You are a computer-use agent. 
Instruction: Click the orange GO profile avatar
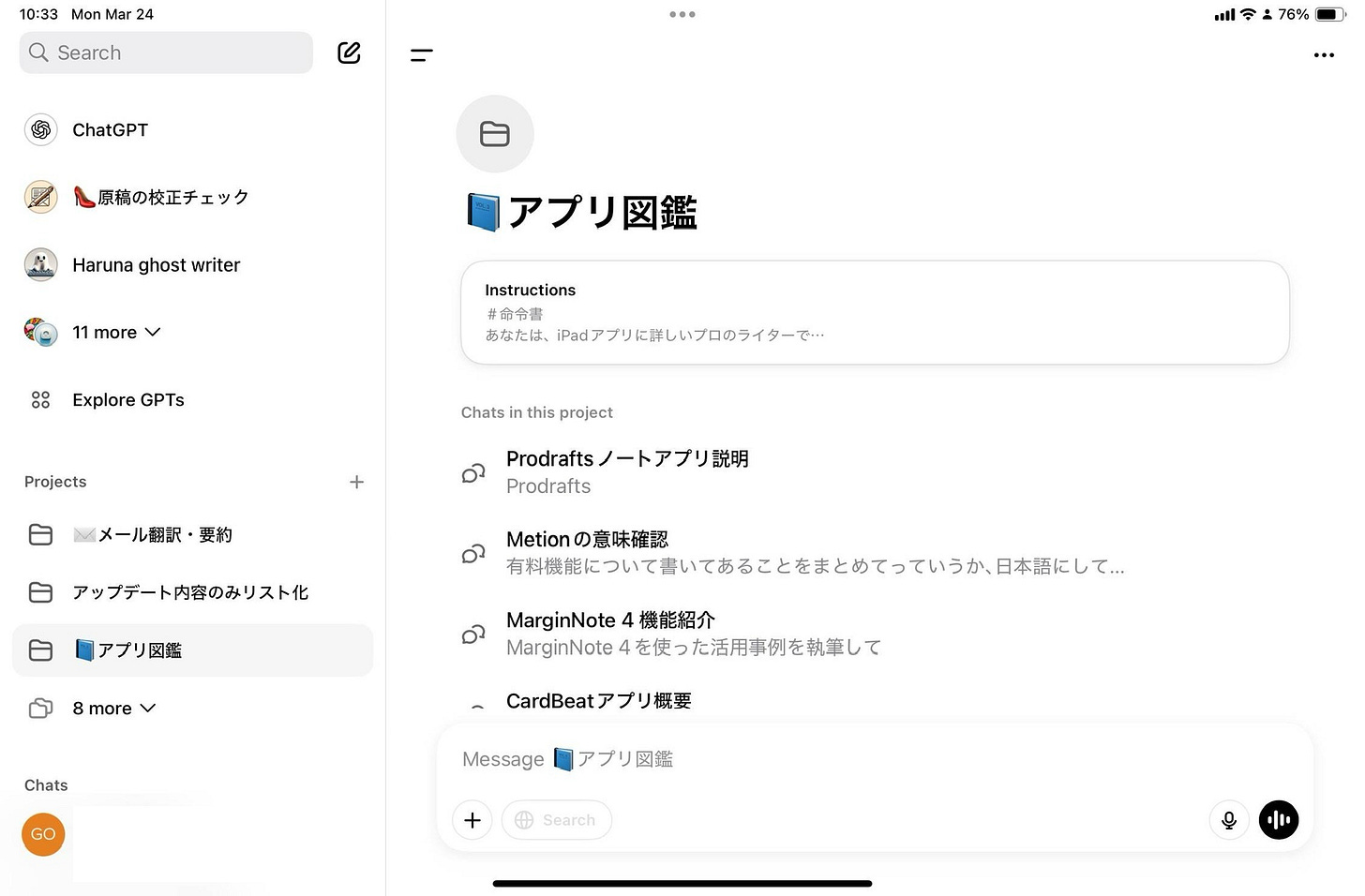(43, 834)
